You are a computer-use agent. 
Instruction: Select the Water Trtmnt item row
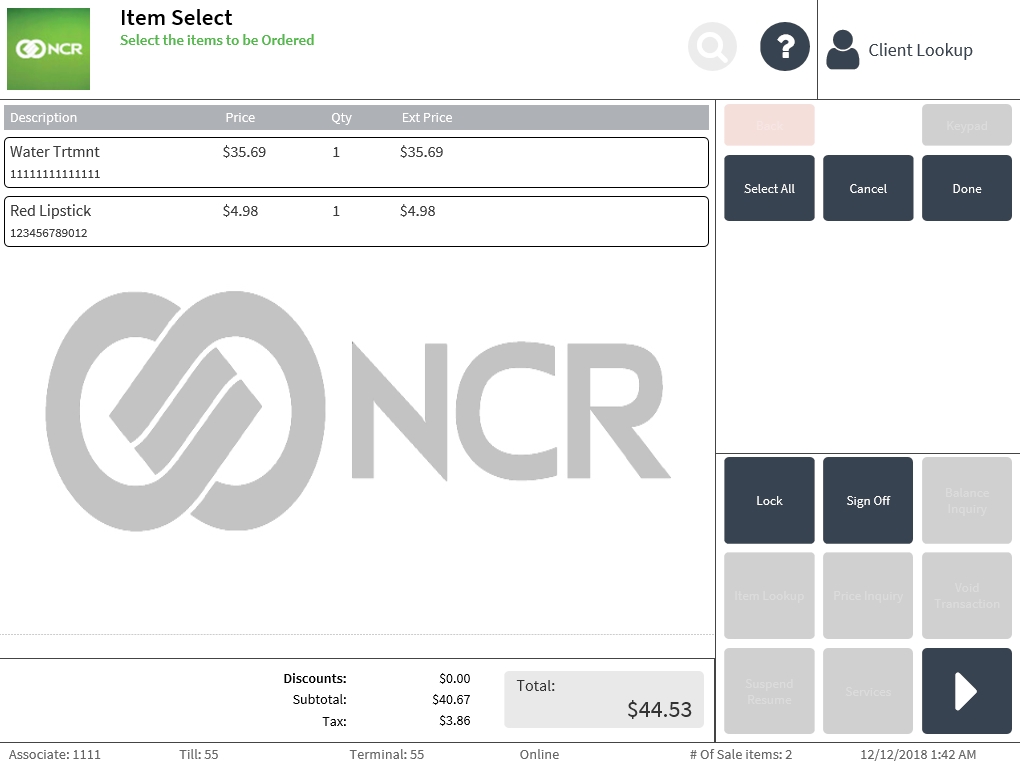(356, 162)
